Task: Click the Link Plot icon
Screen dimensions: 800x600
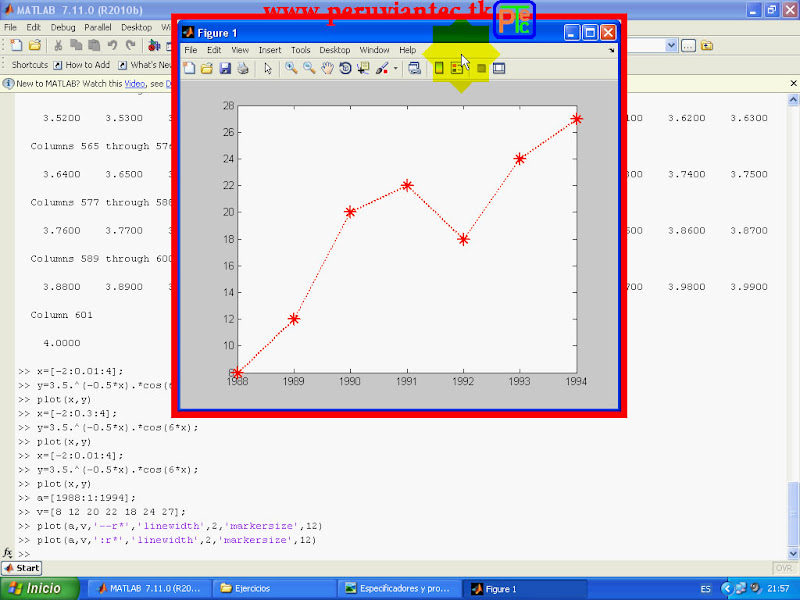Action: click(x=414, y=68)
